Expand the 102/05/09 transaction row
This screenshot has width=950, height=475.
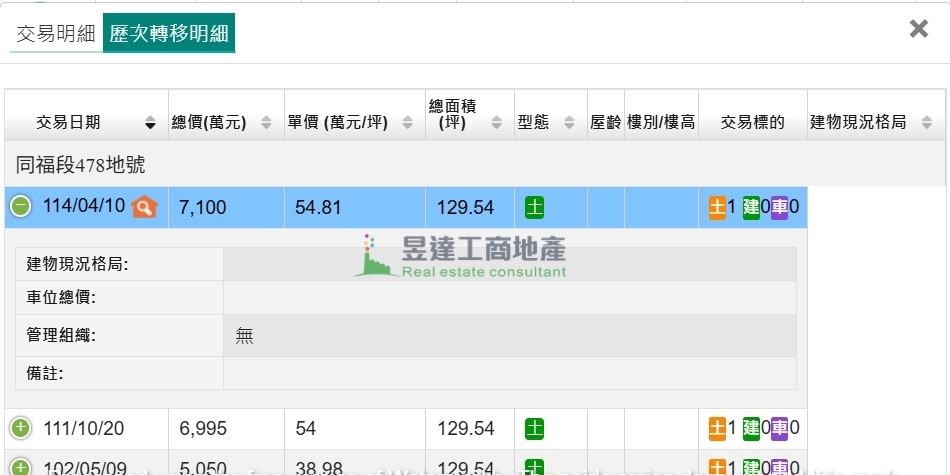20,467
